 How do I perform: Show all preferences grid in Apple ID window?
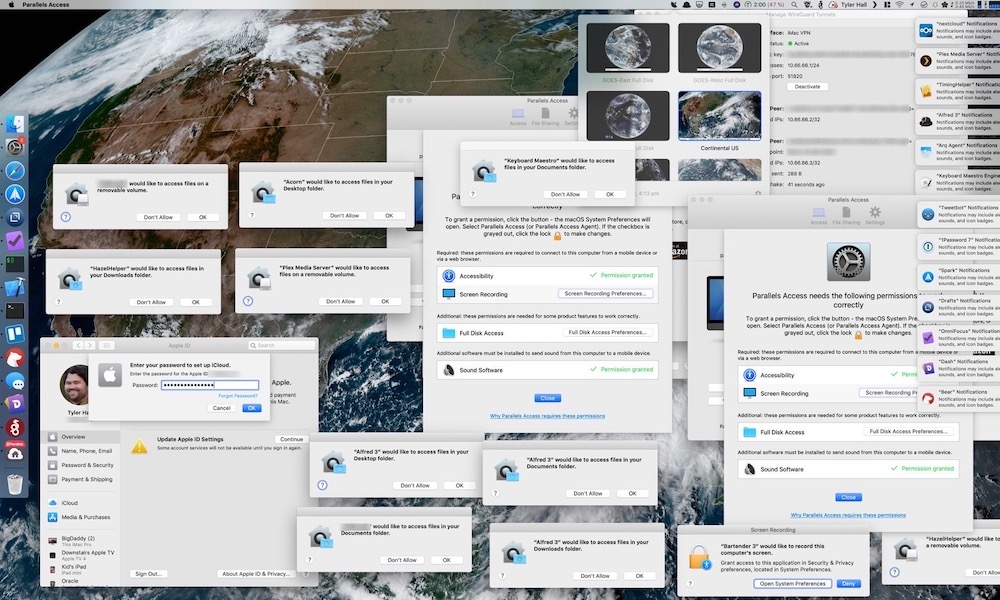coord(107,345)
